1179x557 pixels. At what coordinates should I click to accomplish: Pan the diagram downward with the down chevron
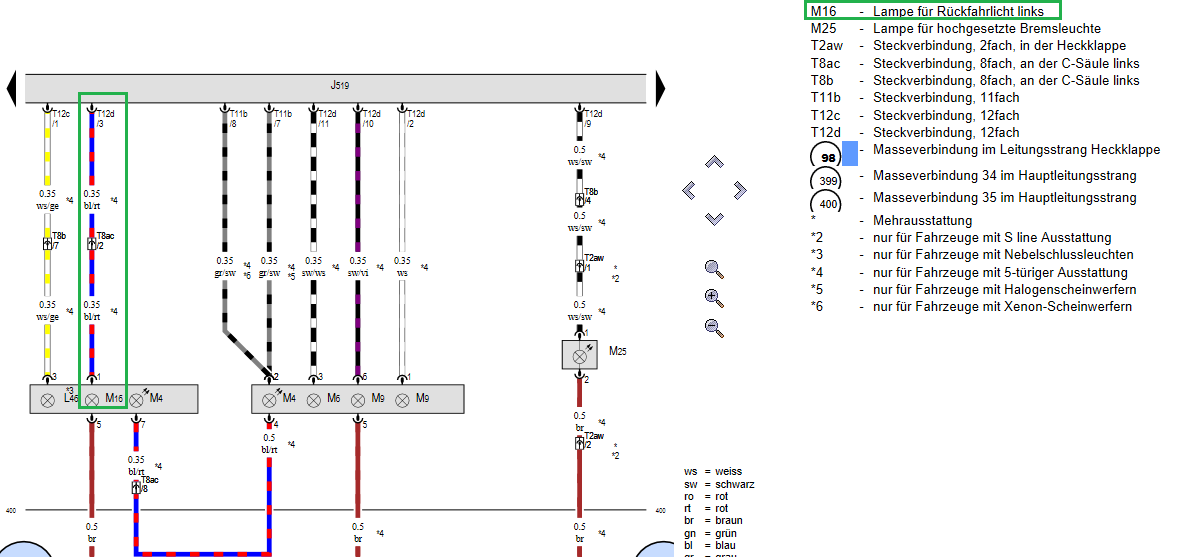pyautogui.click(x=714, y=219)
